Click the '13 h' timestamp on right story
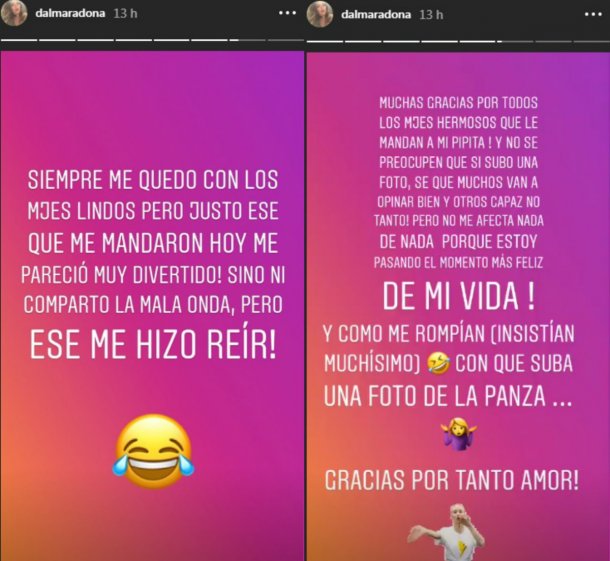The height and width of the screenshot is (561, 610). click(x=431, y=15)
